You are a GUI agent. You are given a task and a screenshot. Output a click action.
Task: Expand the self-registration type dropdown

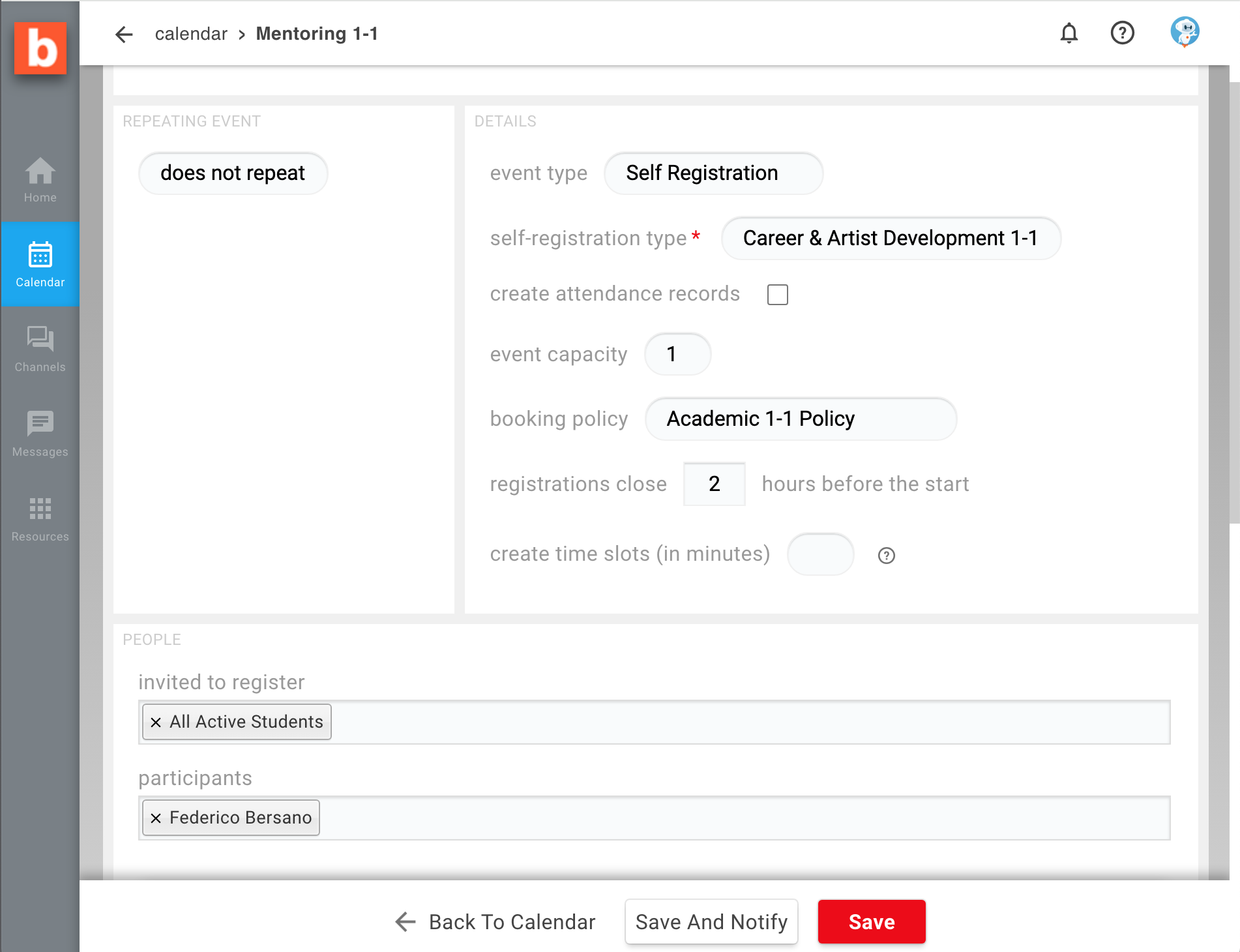point(891,239)
